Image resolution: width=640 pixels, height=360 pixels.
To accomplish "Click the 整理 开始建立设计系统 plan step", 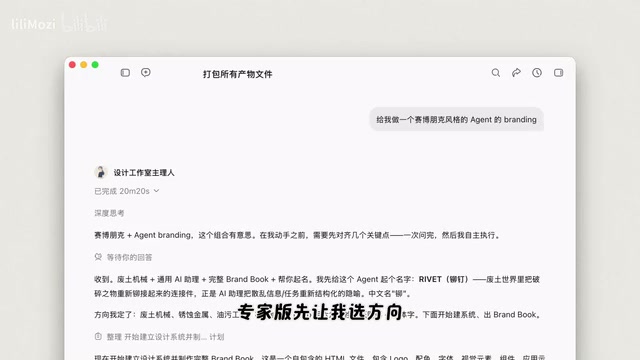I will pyautogui.click(x=159, y=337).
